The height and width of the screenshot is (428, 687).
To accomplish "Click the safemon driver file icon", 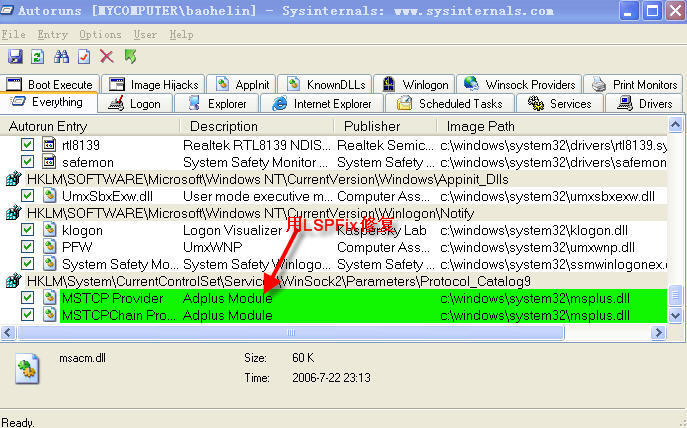I will point(49,162).
